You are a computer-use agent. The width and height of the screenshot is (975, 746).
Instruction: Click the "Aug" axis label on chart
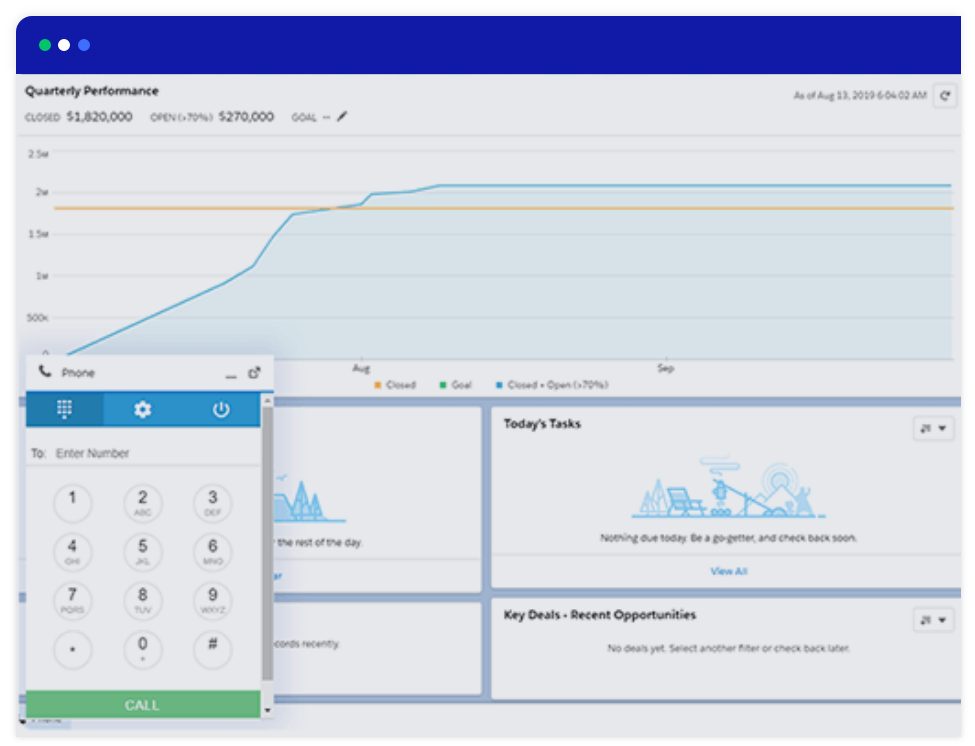coord(361,368)
